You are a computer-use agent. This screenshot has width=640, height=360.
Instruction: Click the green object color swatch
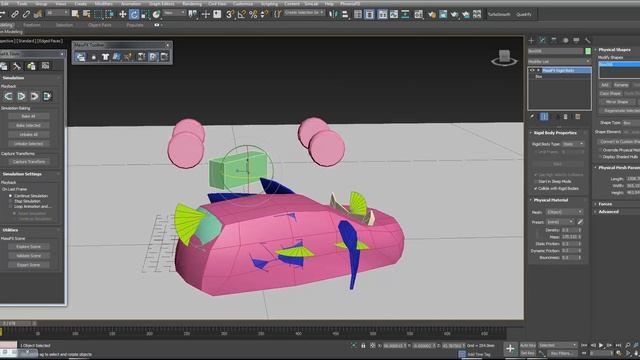pyautogui.click(x=588, y=51)
